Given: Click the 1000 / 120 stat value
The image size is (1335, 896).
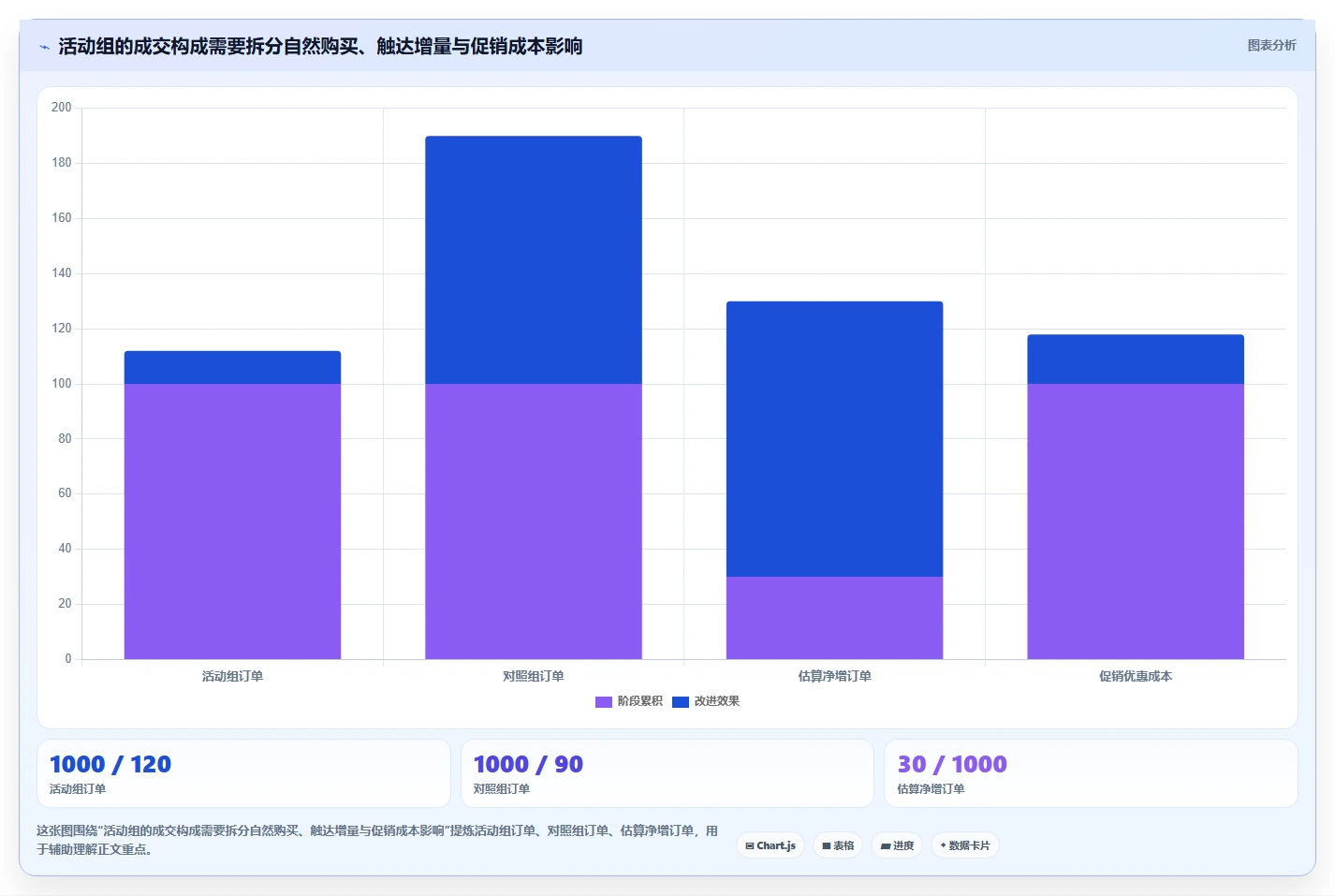Looking at the screenshot, I should (110, 764).
